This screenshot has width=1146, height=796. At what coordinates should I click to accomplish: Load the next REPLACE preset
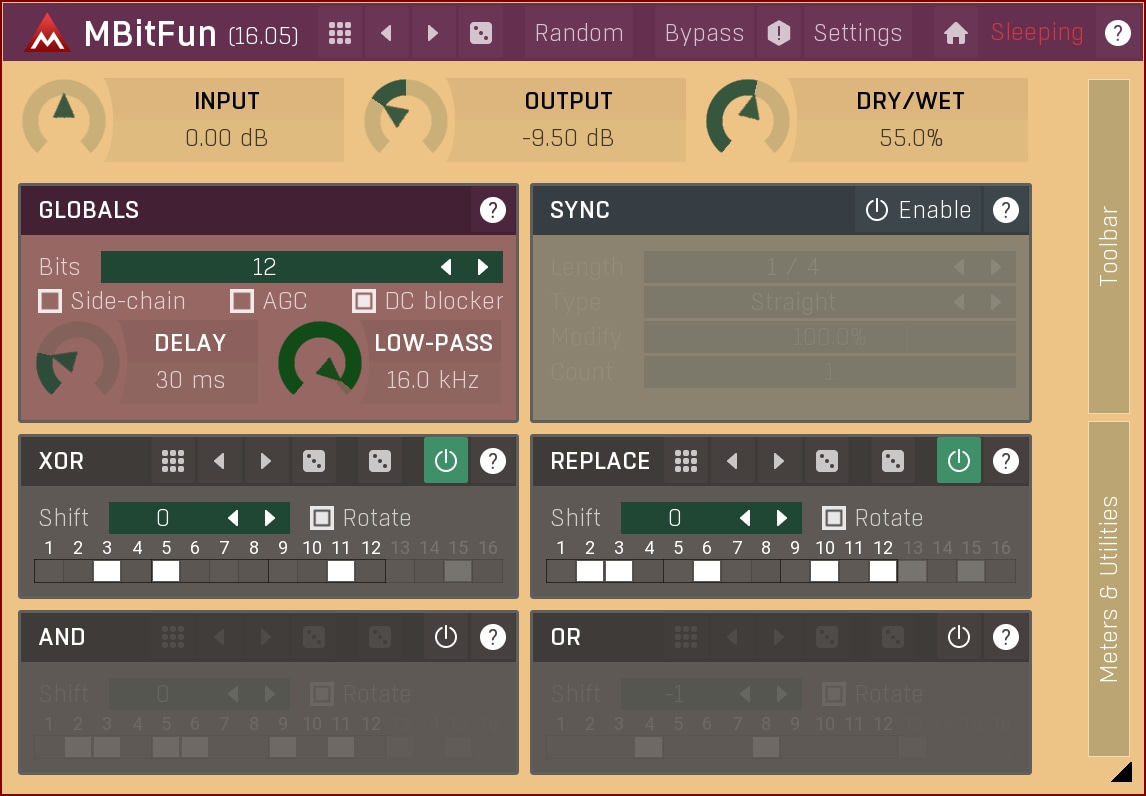click(x=778, y=461)
